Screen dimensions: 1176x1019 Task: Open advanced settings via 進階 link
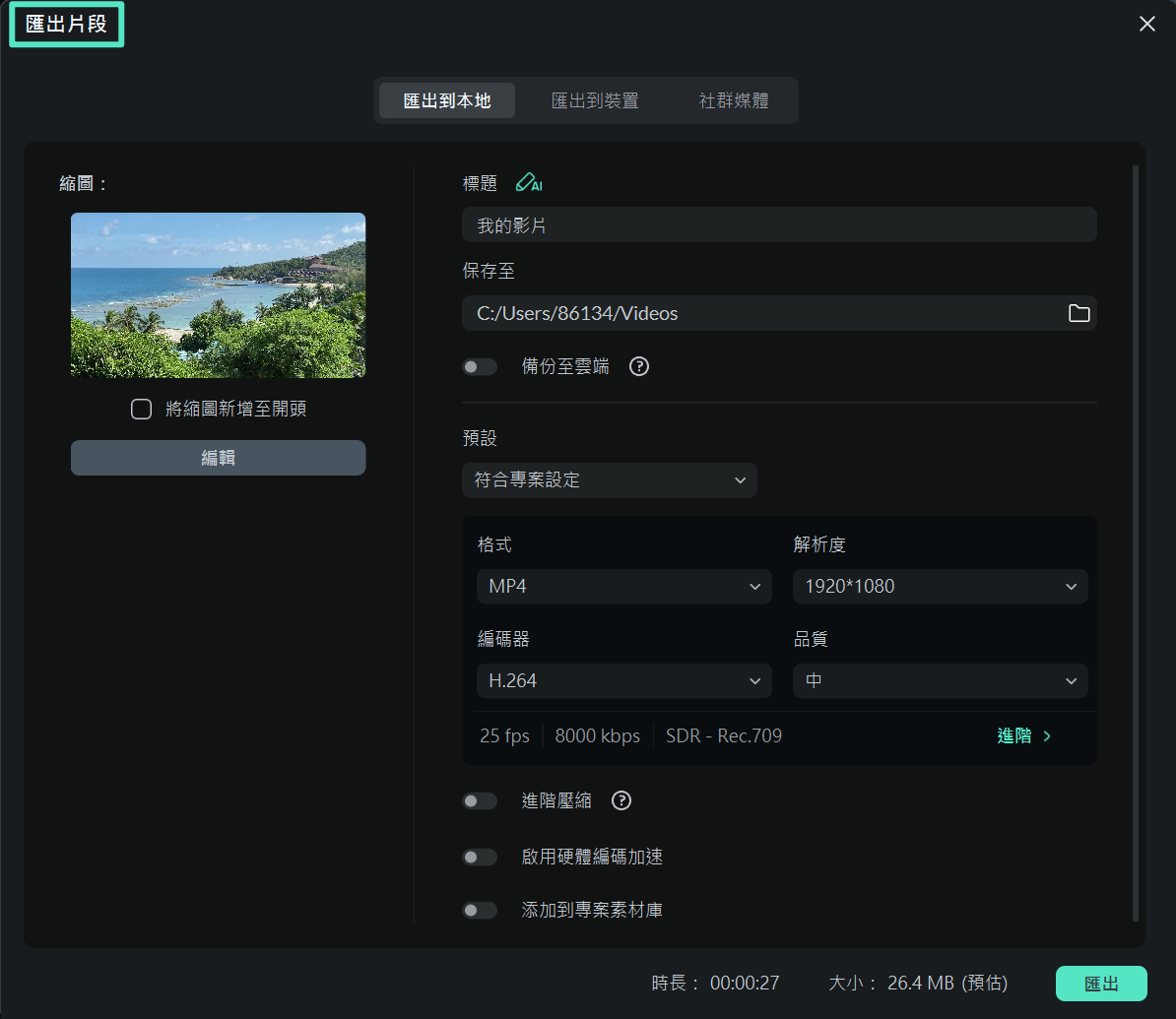[1023, 735]
